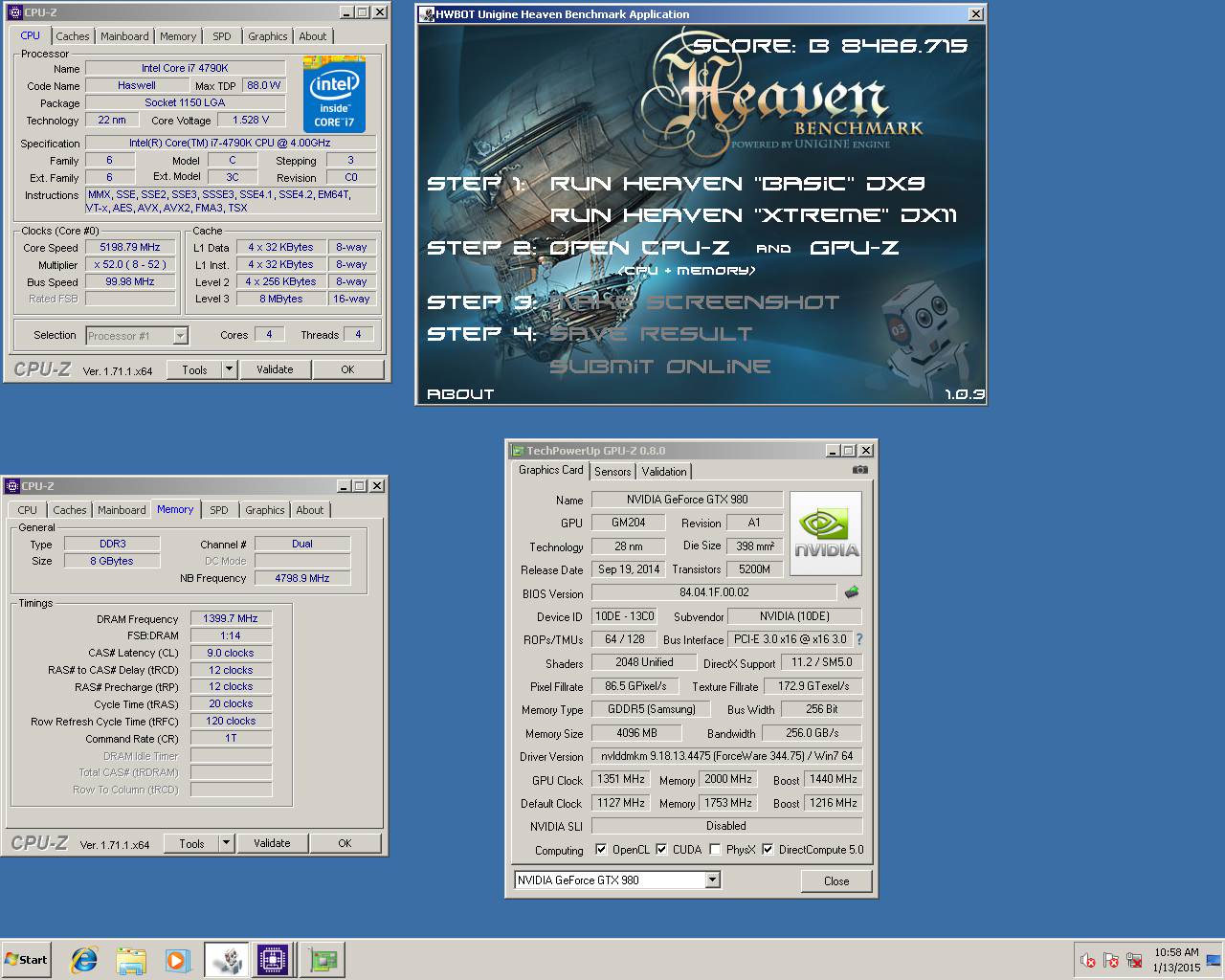Click Run Heaven "Xtreme" DX11
This screenshot has height=980, width=1225.
pyautogui.click(x=753, y=215)
